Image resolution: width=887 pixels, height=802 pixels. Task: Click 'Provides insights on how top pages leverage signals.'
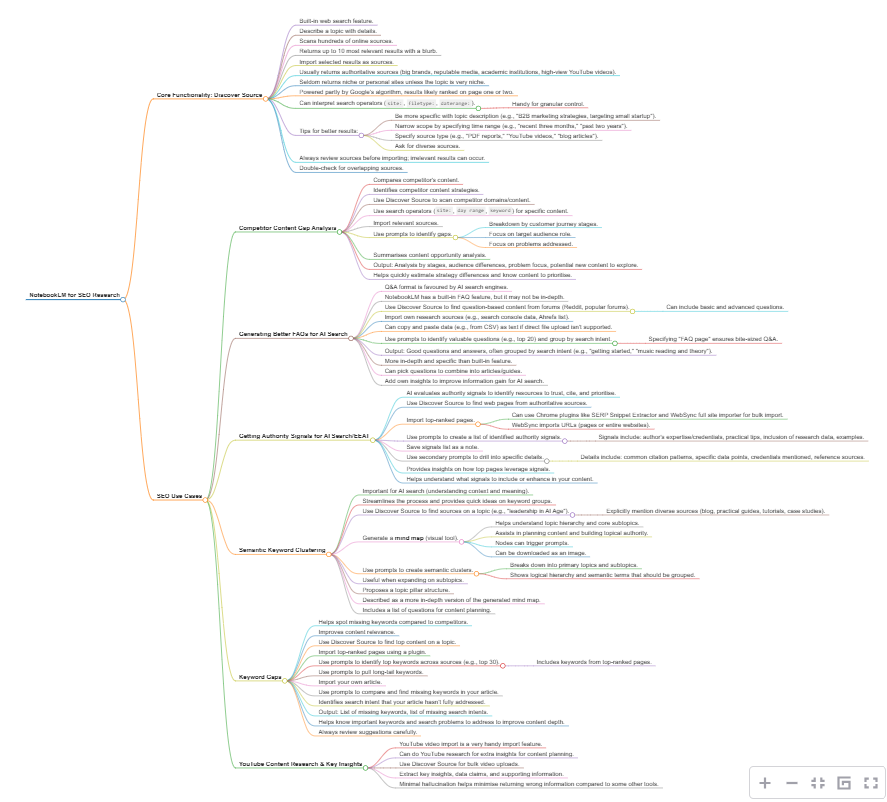478,469
